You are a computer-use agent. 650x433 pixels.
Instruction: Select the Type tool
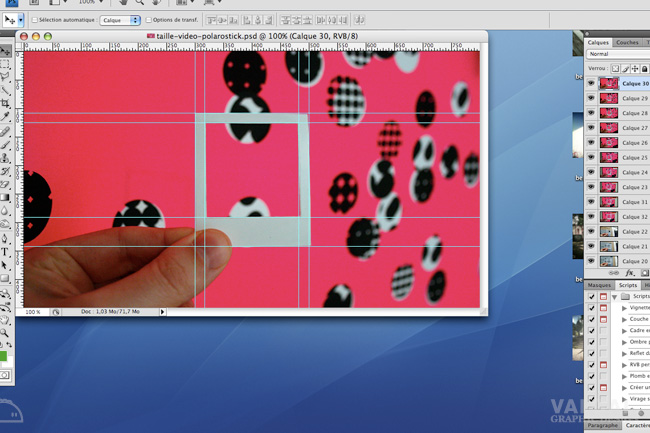[5, 252]
